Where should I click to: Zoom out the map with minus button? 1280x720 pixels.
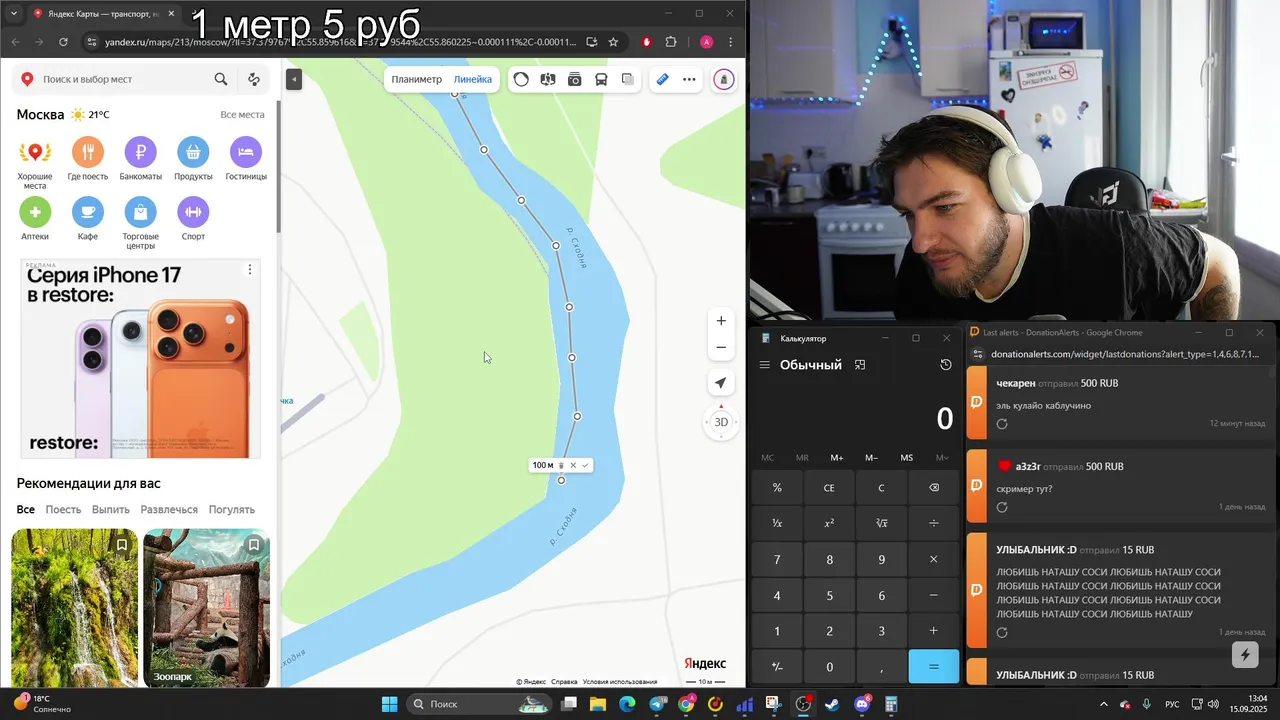(721, 347)
